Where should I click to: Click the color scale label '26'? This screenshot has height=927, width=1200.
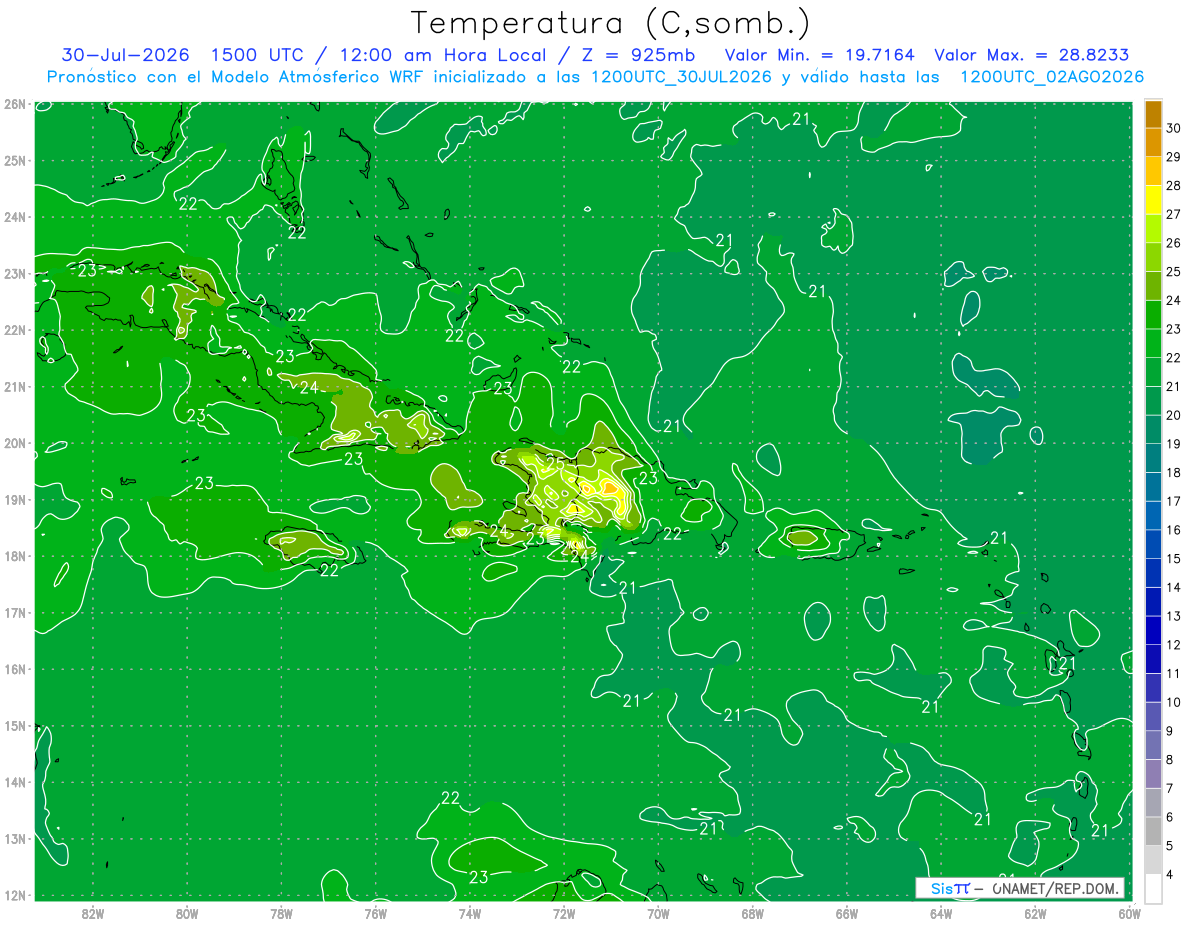pos(1174,243)
